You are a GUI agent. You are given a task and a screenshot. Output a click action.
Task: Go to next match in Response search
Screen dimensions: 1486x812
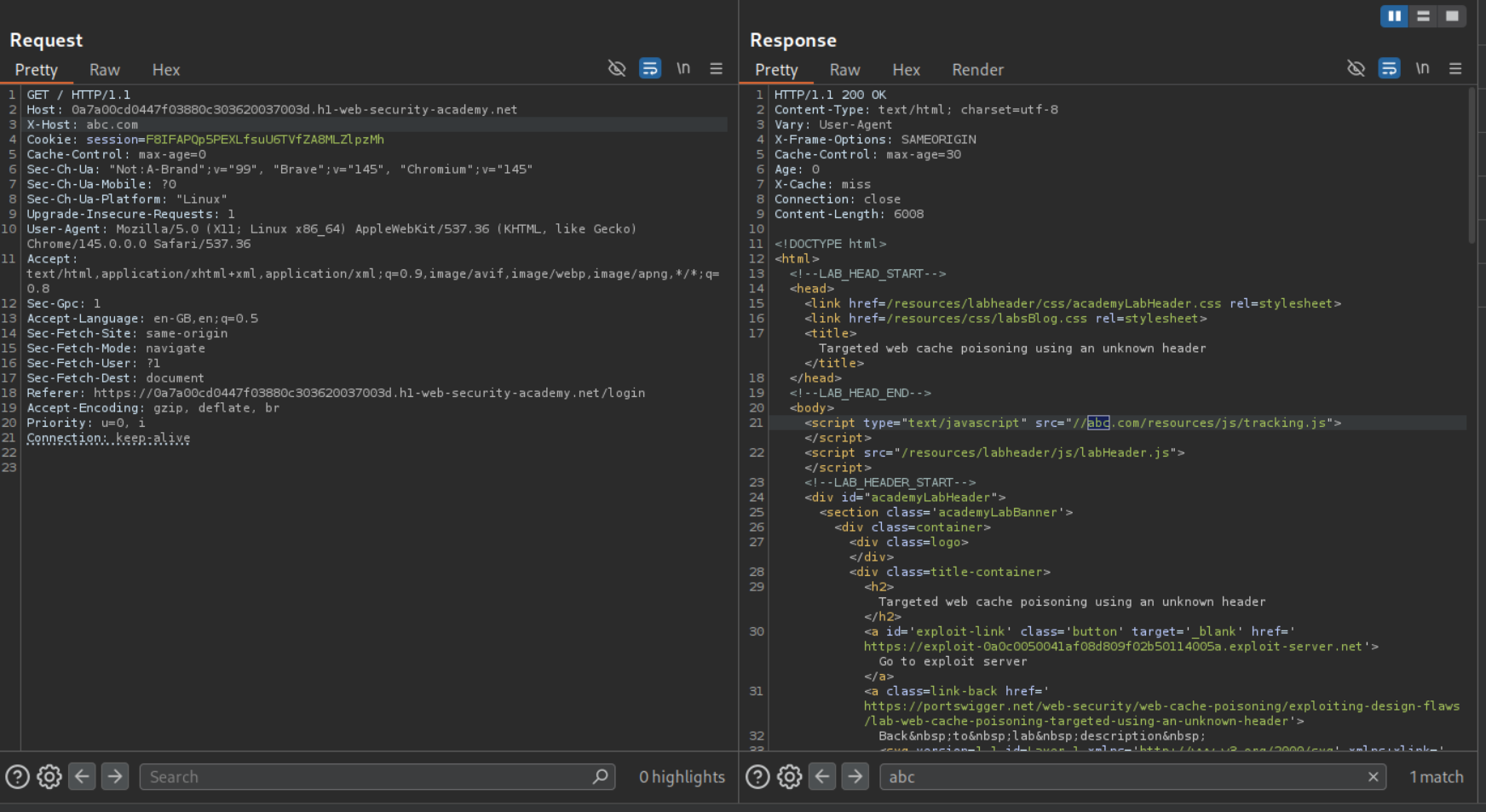tap(855, 776)
